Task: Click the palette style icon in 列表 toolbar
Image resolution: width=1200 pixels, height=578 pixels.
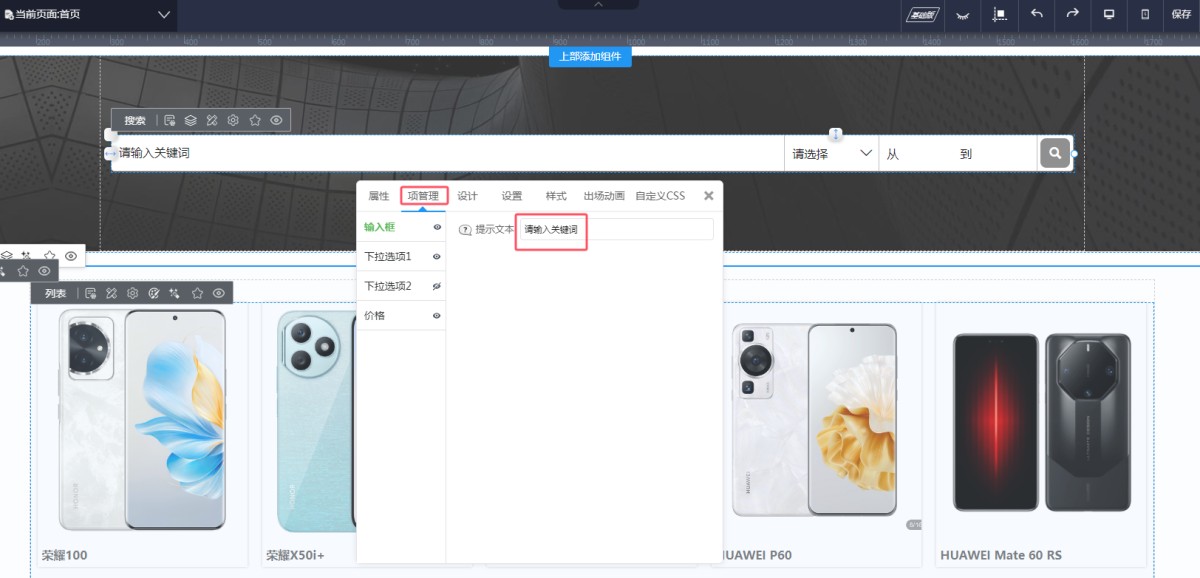Action: (x=153, y=293)
